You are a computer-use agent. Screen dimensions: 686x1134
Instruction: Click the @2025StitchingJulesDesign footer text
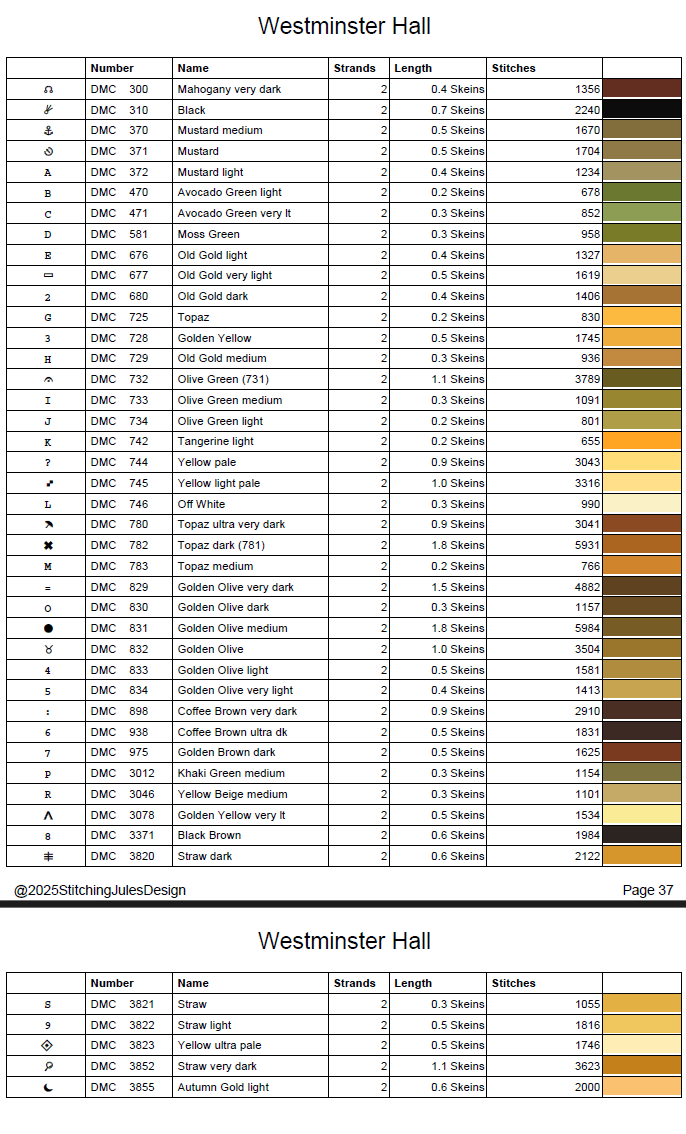pyautogui.click(x=100, y=890)
